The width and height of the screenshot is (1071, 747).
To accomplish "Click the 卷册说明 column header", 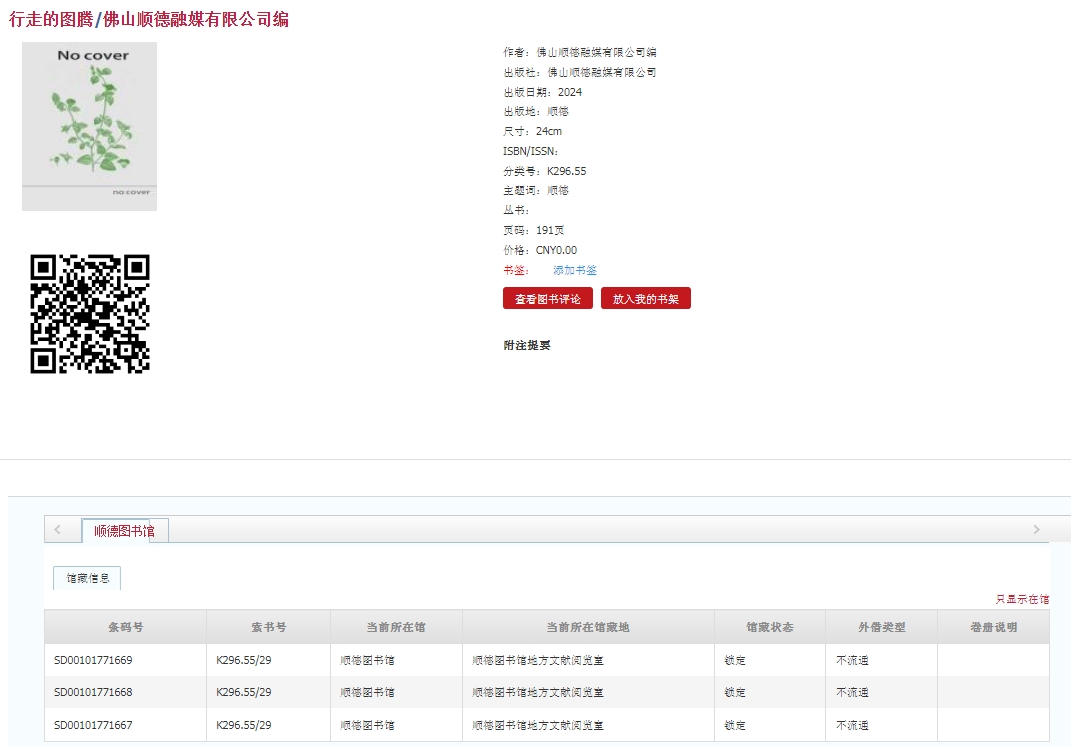I will (994, 627).
